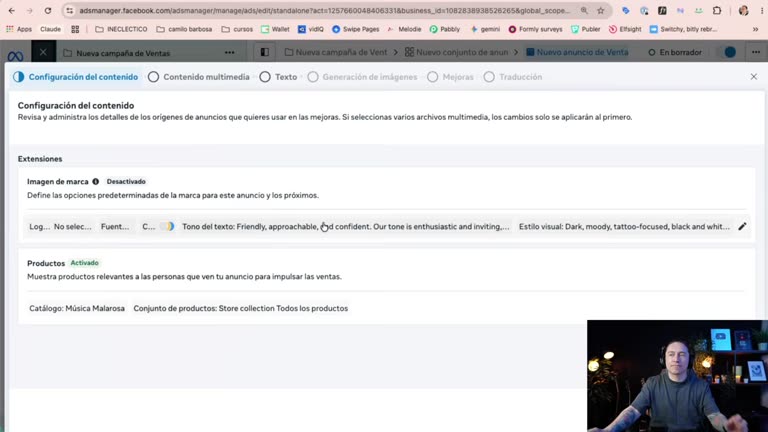Open Publer bookmark
Screen dimensions: 768x432
coord(585,29)
